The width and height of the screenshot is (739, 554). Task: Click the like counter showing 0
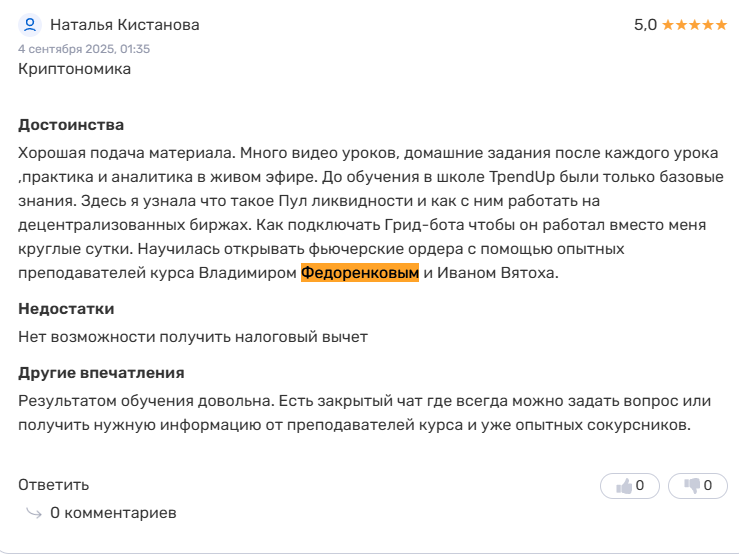(640, 486)
